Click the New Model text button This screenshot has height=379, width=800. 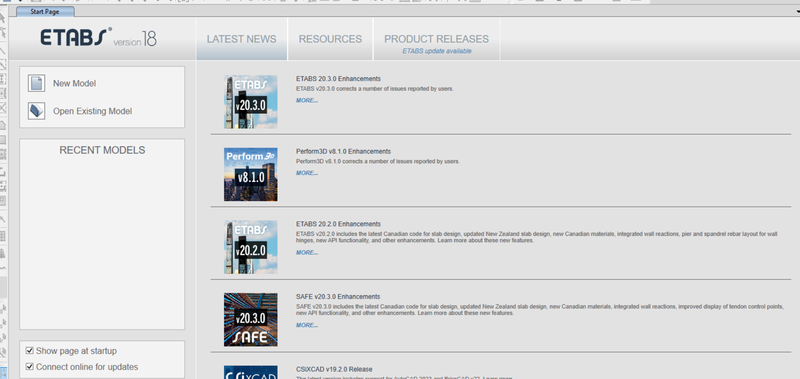pyautogui.click(x=74, y=83)
